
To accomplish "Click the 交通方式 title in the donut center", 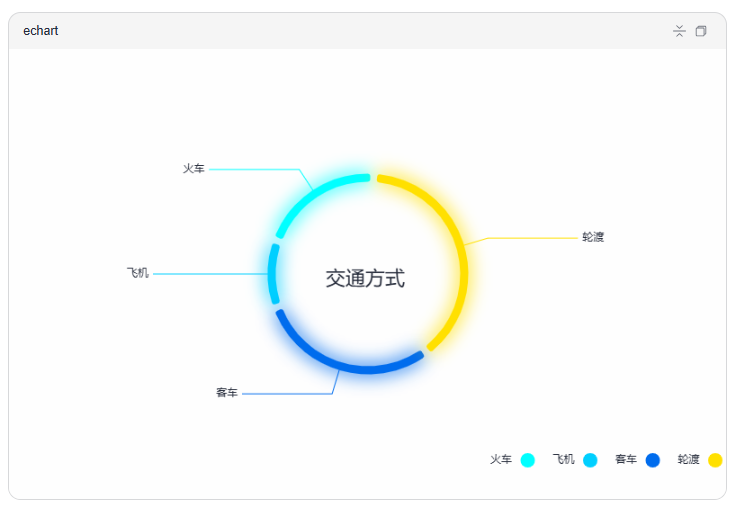I will 365,278.
